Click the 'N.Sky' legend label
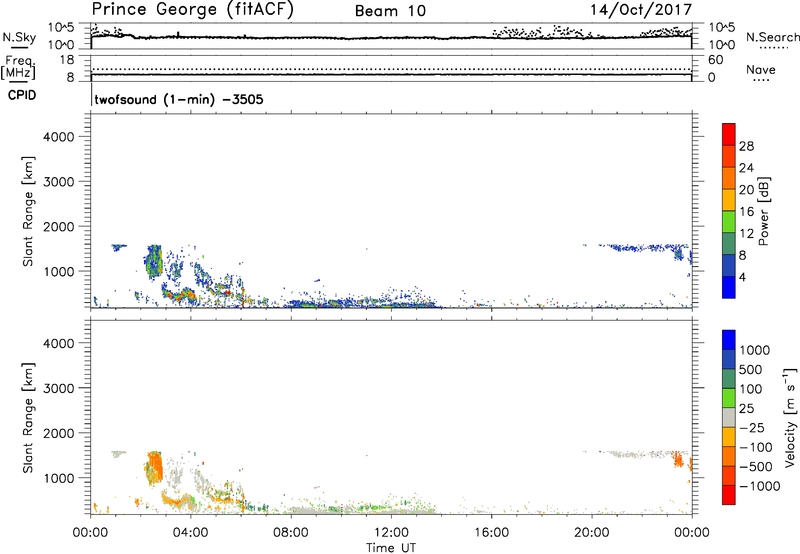This screenshot has height=554, width=800. pos(19,38)
